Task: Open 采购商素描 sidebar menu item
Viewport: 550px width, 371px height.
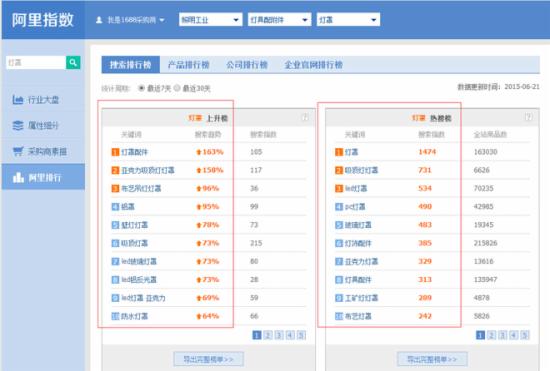Action: [43, 151]
